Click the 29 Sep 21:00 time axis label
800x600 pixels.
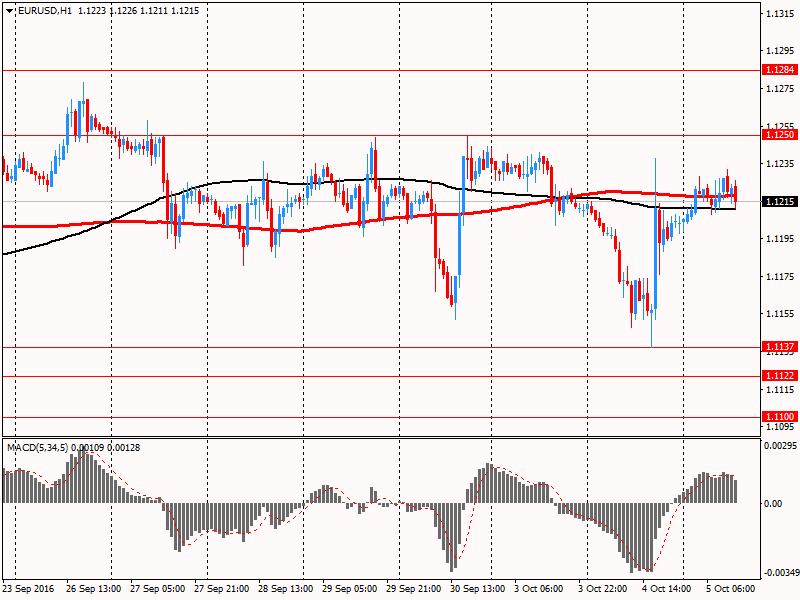tap(414, 589)
